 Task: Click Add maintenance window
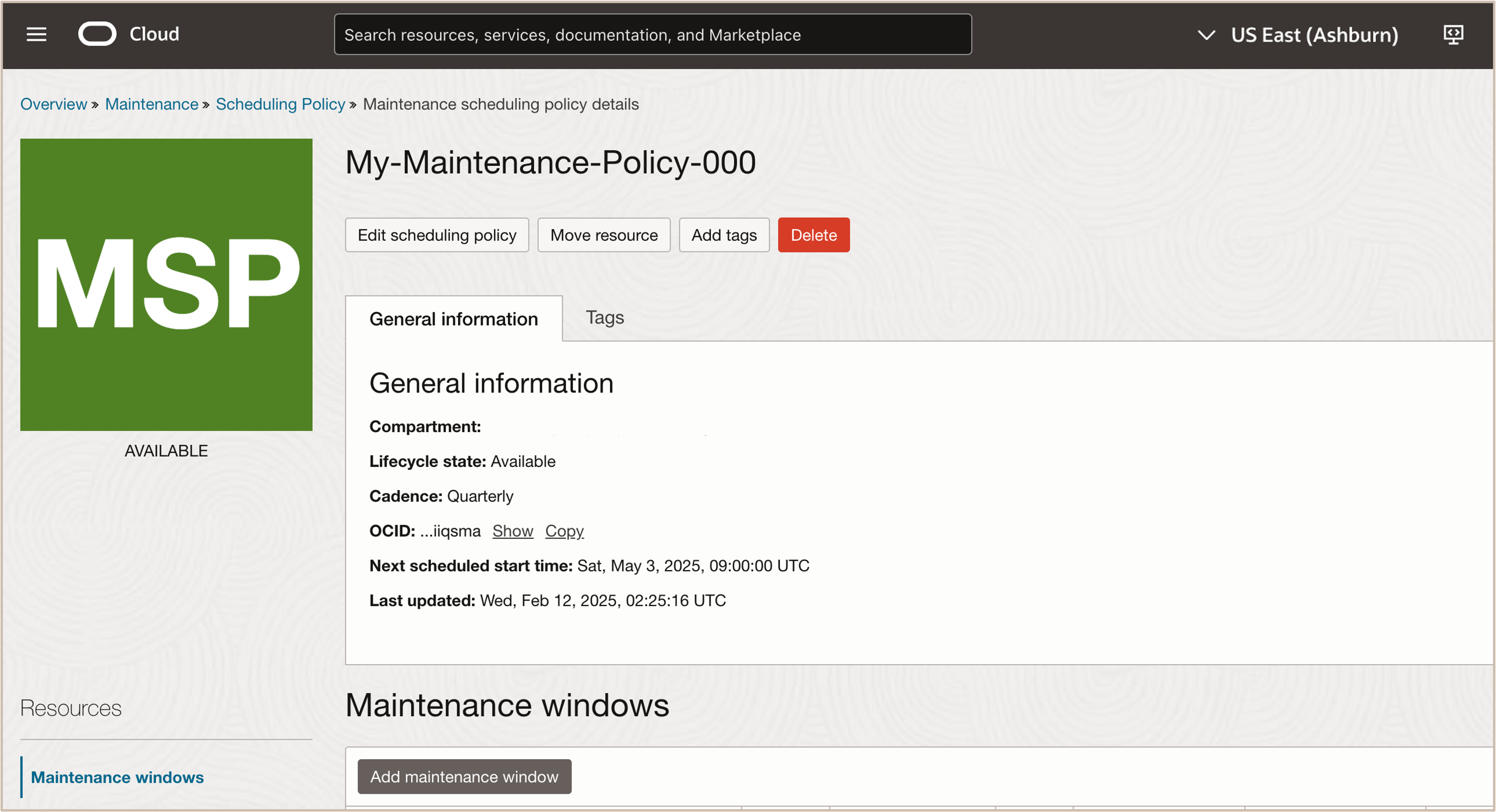point(464,777)
